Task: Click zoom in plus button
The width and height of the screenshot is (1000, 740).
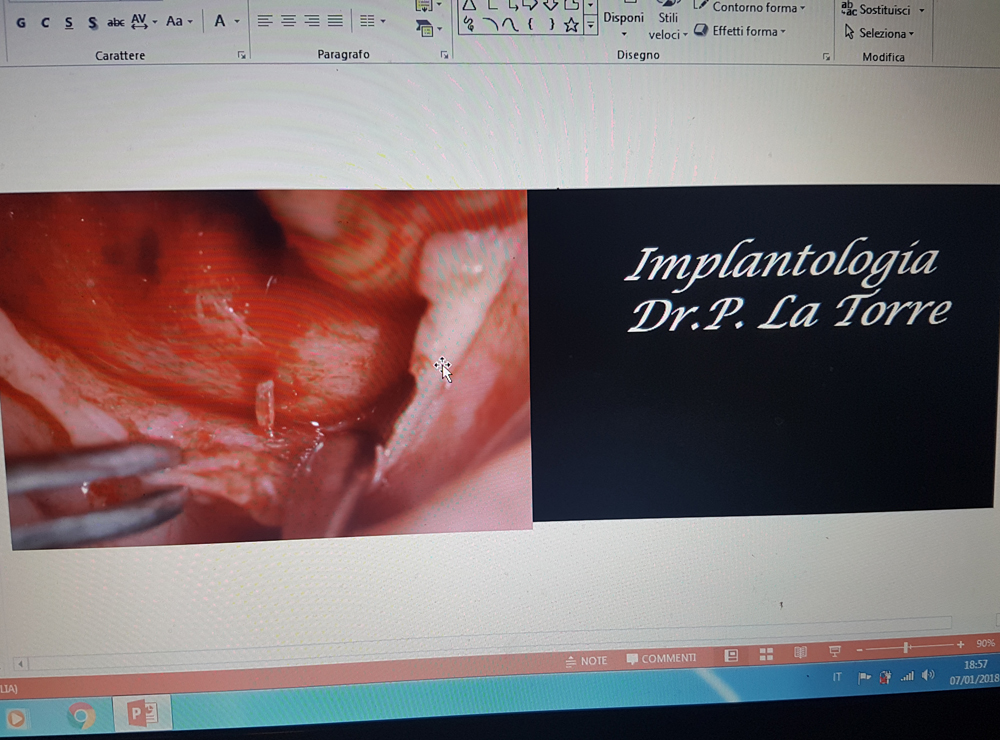Action: [960, 645]
